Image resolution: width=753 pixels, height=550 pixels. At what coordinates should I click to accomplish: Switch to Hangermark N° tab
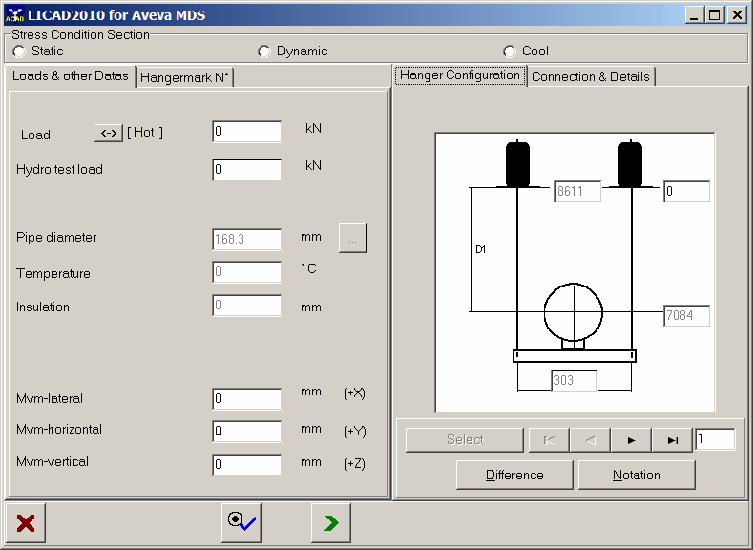(185, 77)
